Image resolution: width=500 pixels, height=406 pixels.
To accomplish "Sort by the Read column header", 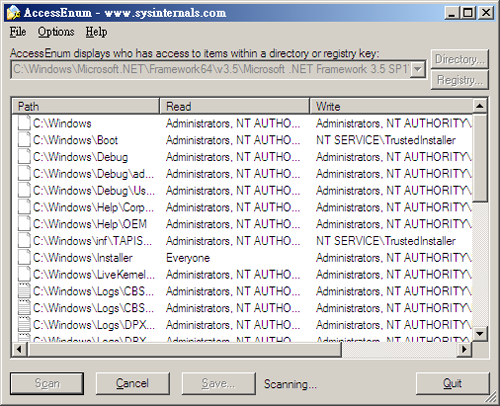I will (x=235, y=107).
